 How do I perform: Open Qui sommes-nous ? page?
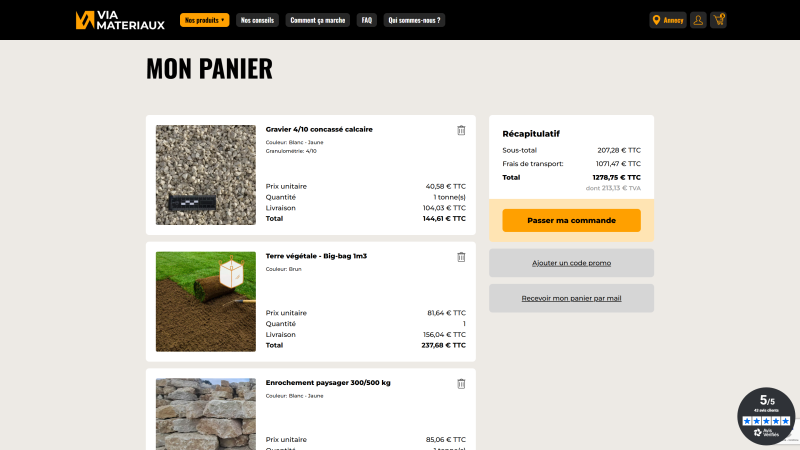tap(414, 20)
